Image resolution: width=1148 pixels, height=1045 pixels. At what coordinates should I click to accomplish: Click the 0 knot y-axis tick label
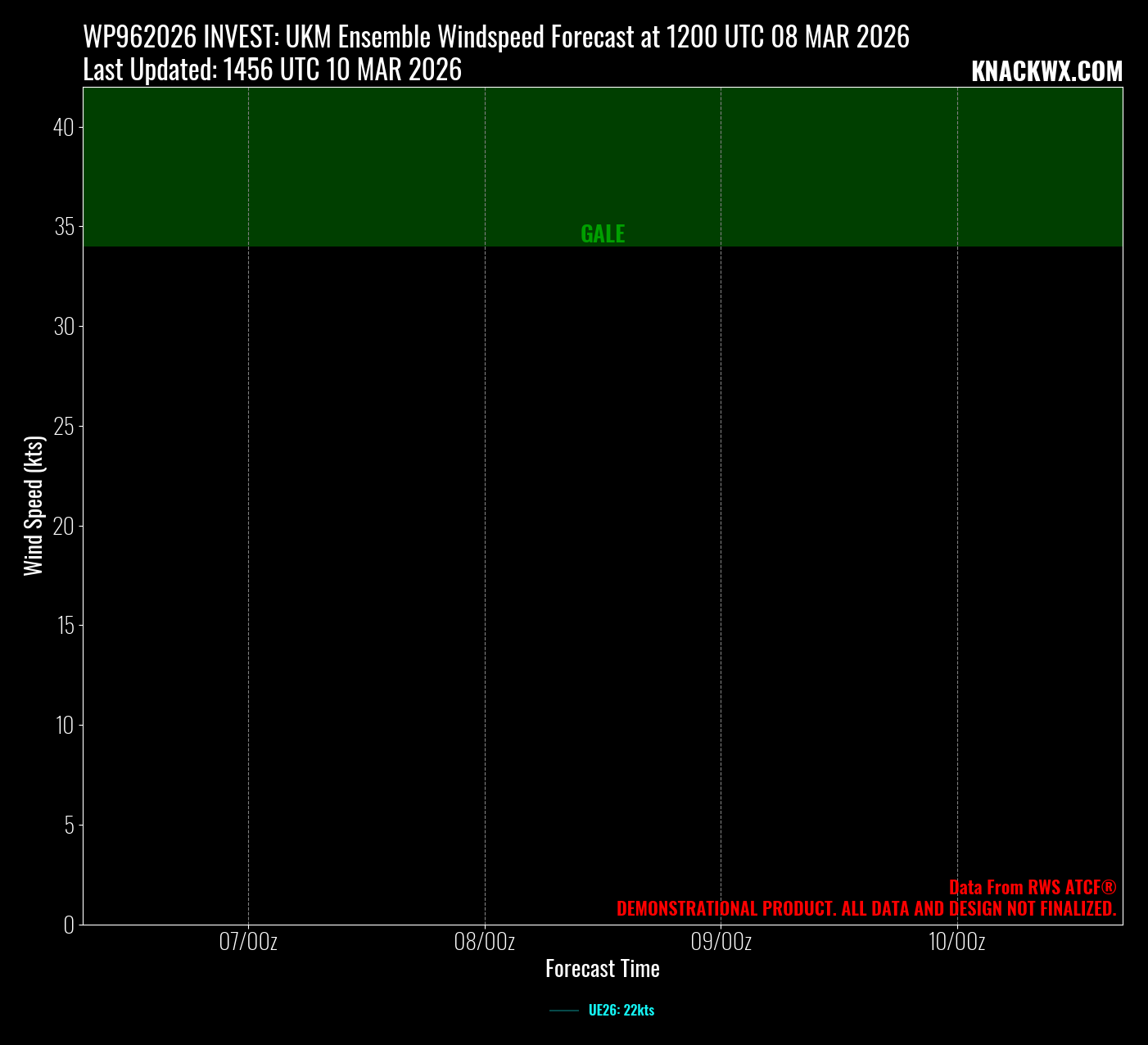(70, 925)
